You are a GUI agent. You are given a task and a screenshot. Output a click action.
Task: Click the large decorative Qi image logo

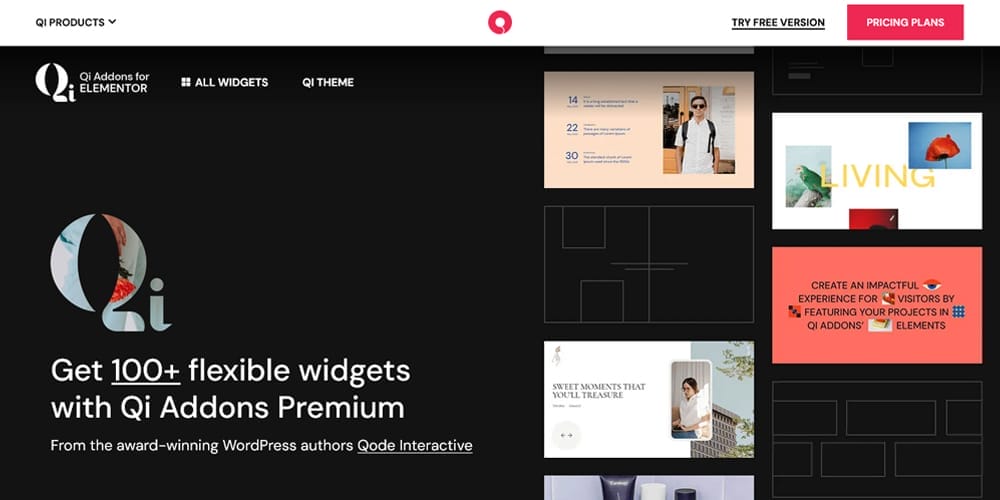point(111,273)
